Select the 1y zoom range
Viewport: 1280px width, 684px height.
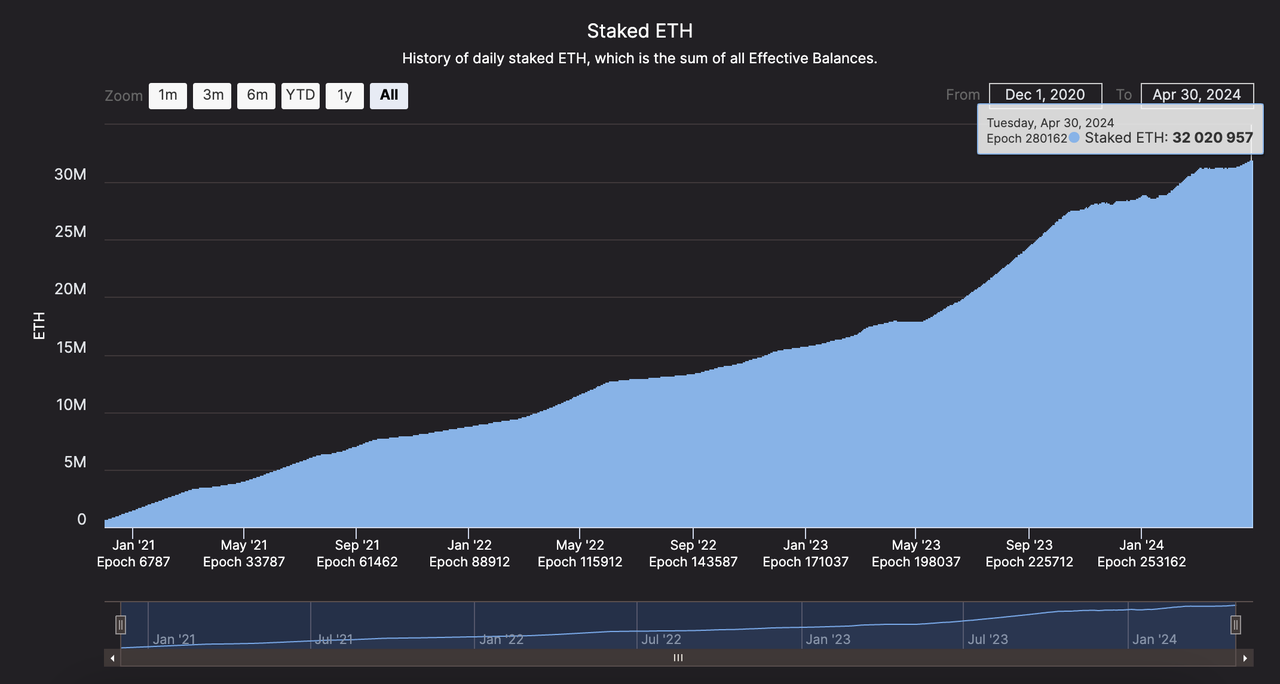[344, 95]
